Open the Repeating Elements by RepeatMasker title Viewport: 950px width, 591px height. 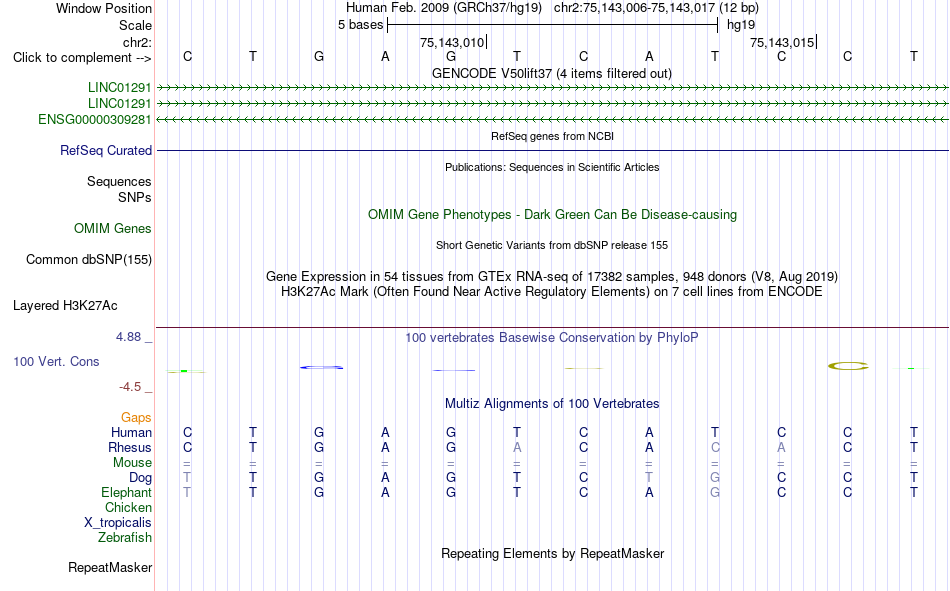point(553,553)
